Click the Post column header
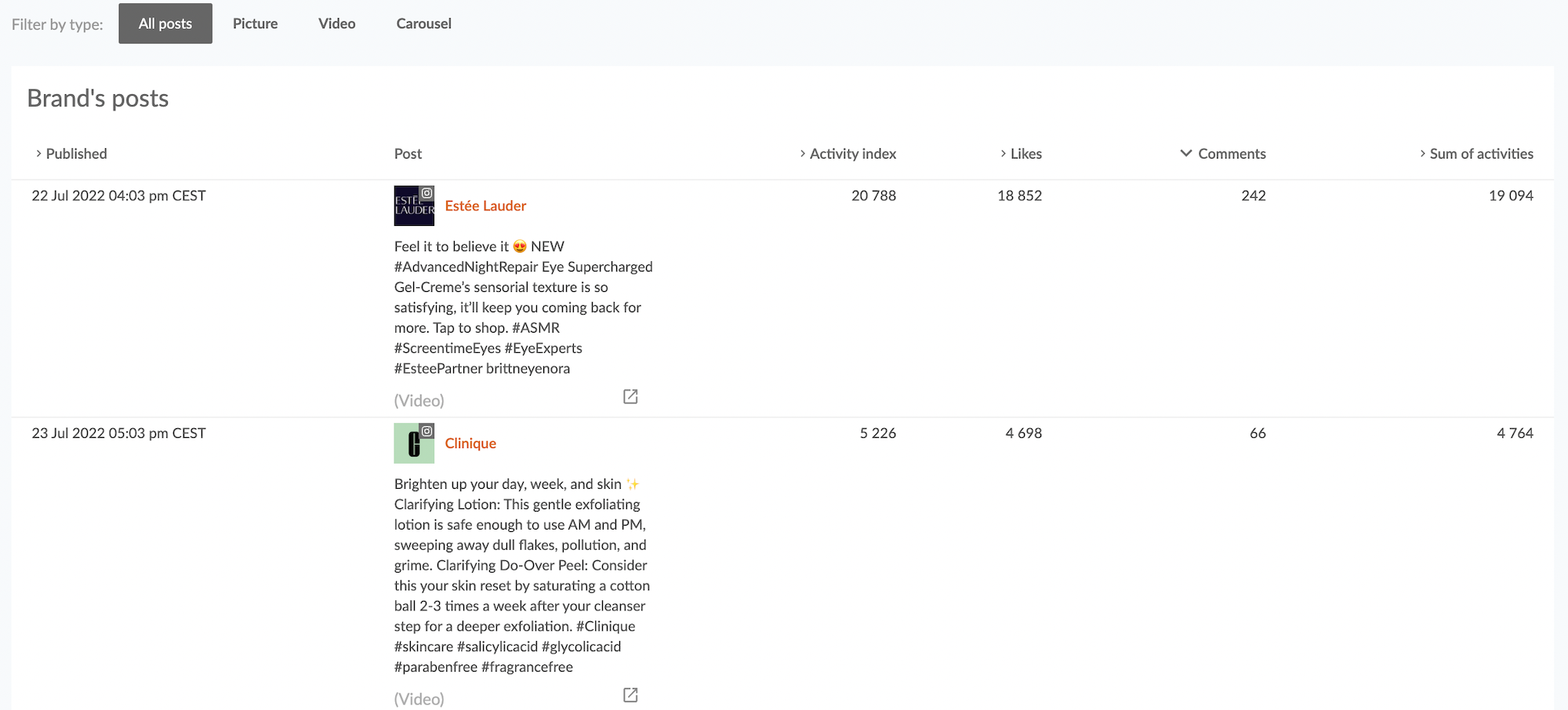The height and width of the screenshot is (710, 1568). pos(408,154)
